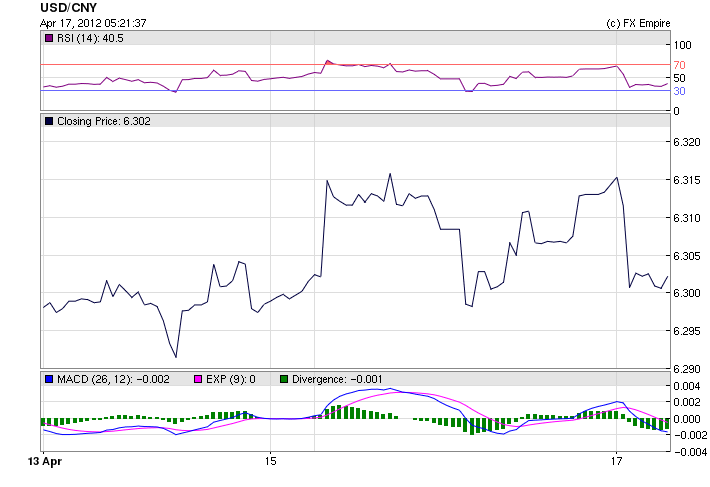Click the green Divergence legend swatch
710x487 pixels.
[x=284, y=379]
